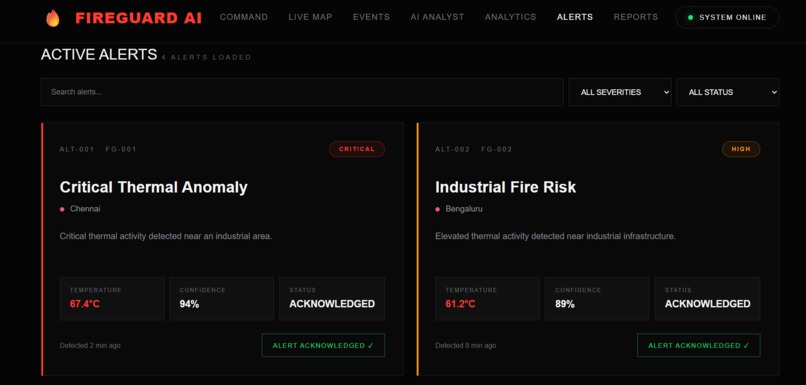Click the ACTIVE ALERTS heading

click(x=99, y=54)
